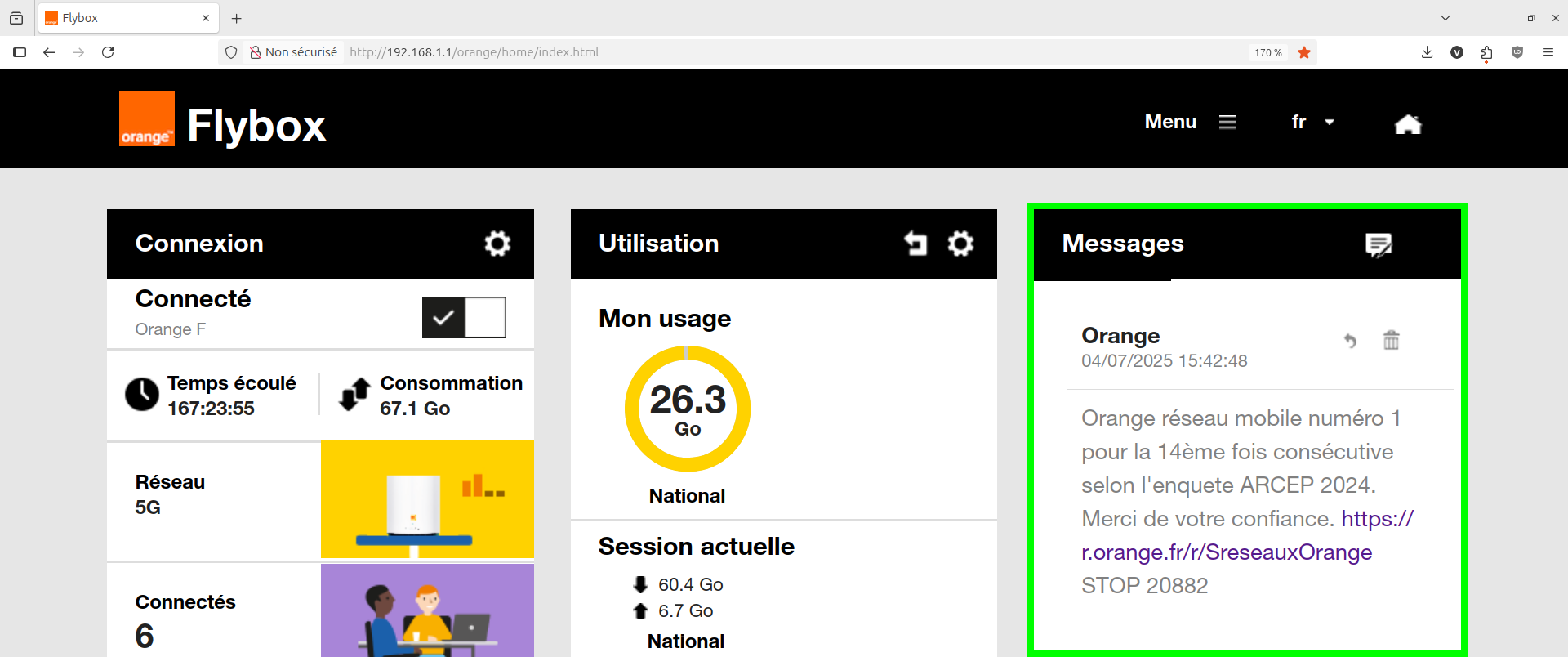This screenshot has width=1568, height=657.
Task: Bookmark star icon in address bar
Action: point(1304,52)
